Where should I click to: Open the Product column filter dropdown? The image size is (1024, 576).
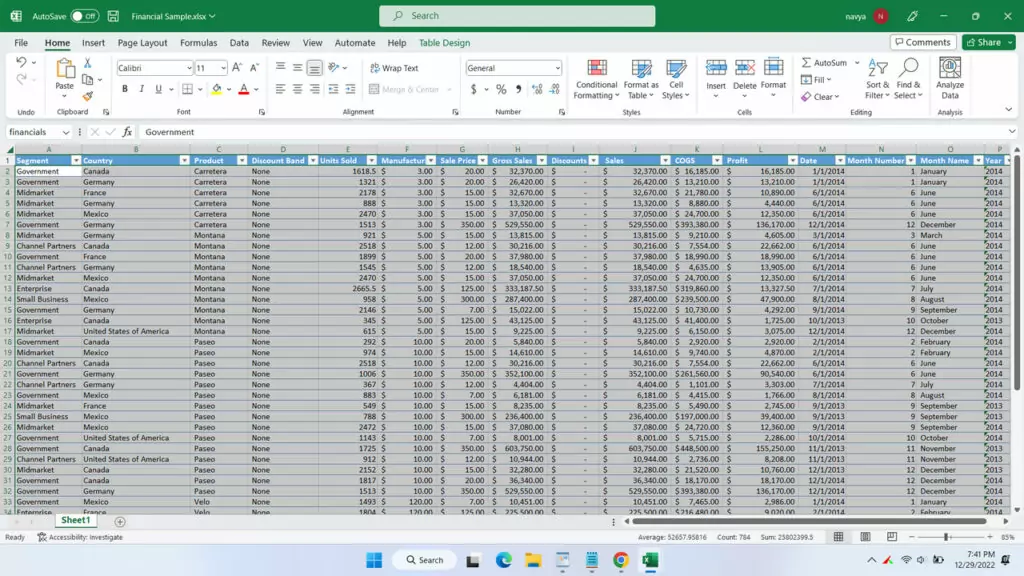[x=242, y=161]
